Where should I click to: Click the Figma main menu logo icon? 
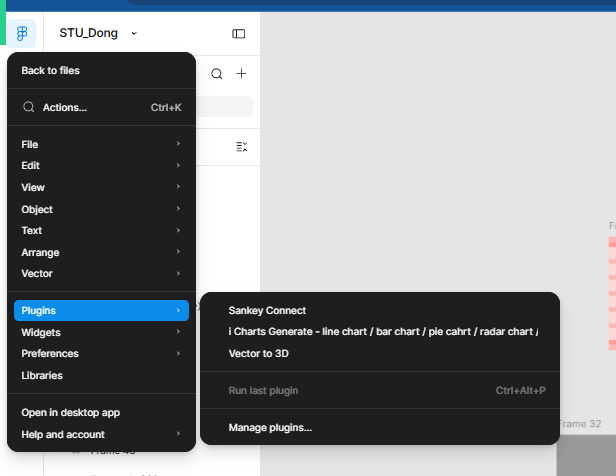click(22, 33)
